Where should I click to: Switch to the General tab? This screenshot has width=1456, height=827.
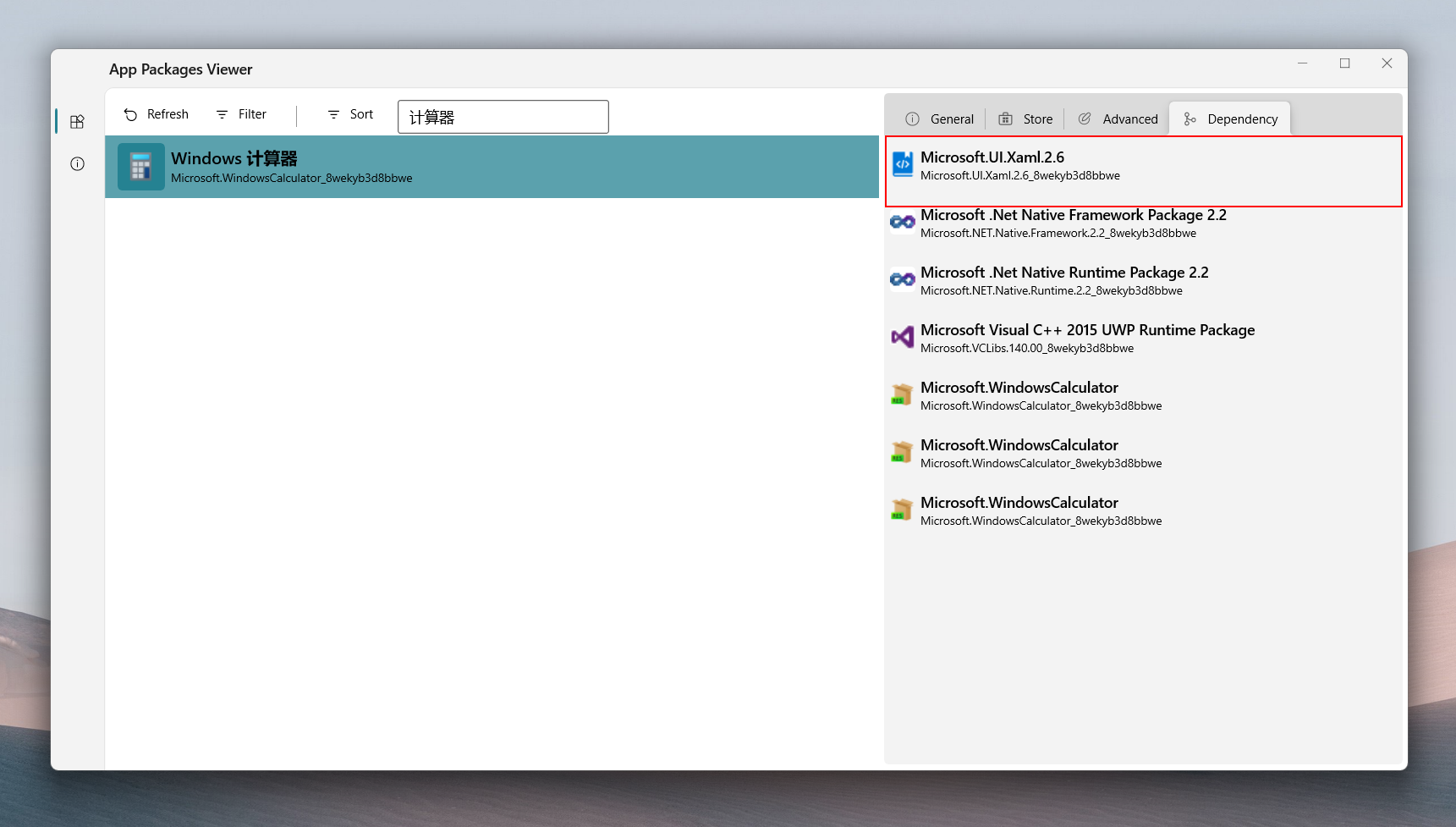(939, 119)
